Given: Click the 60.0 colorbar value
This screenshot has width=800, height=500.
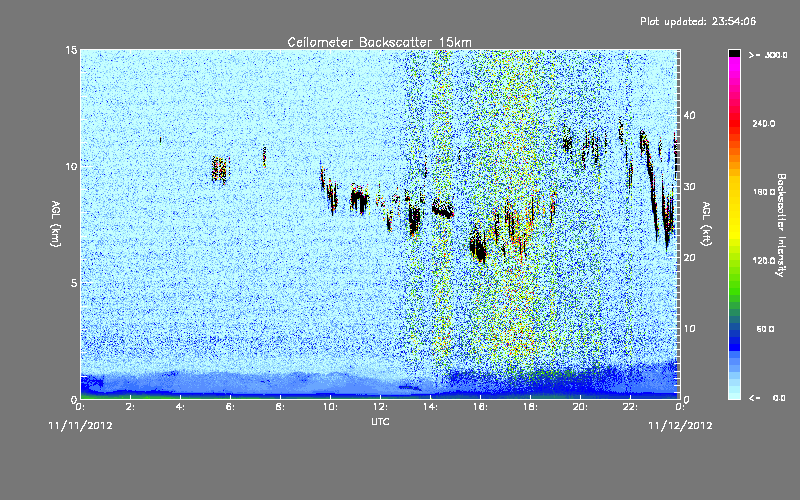Looking at the screenshot, I should coord(765,329).
